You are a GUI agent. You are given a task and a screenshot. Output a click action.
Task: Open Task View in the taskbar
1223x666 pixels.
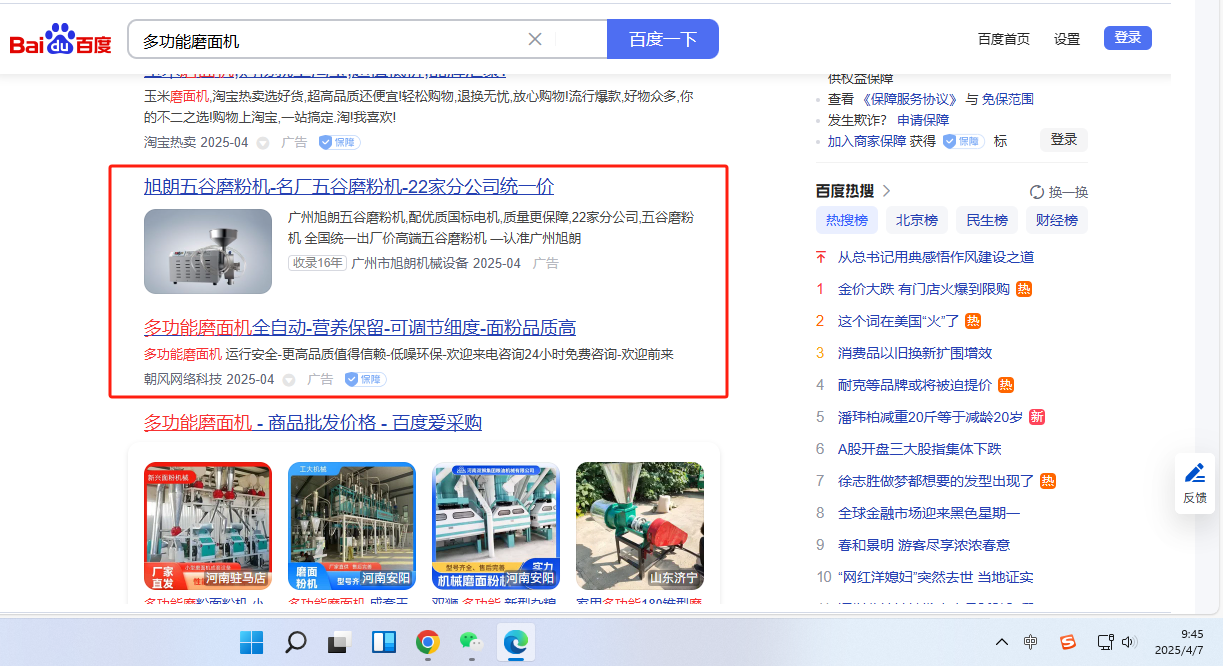click(x=340, y=642)
